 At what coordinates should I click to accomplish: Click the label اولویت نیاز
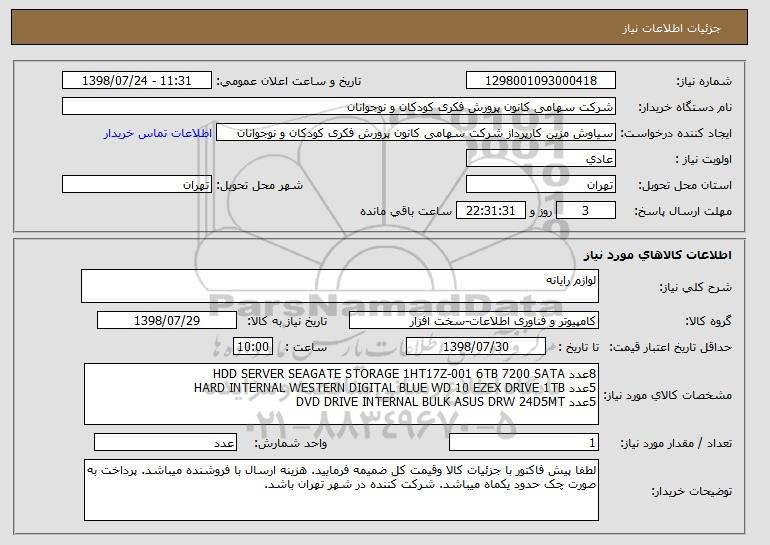pos(703,160)
